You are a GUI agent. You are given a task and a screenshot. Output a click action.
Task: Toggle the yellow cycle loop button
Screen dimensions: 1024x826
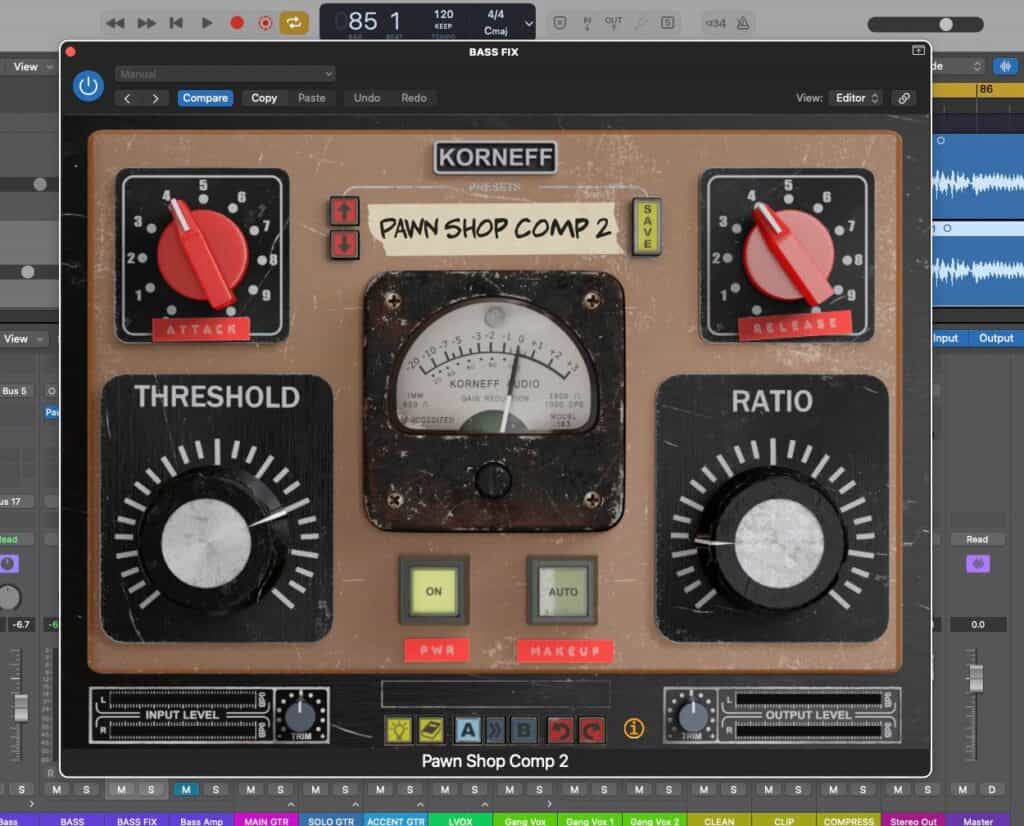pyautogui.click(x=294, y=23)
